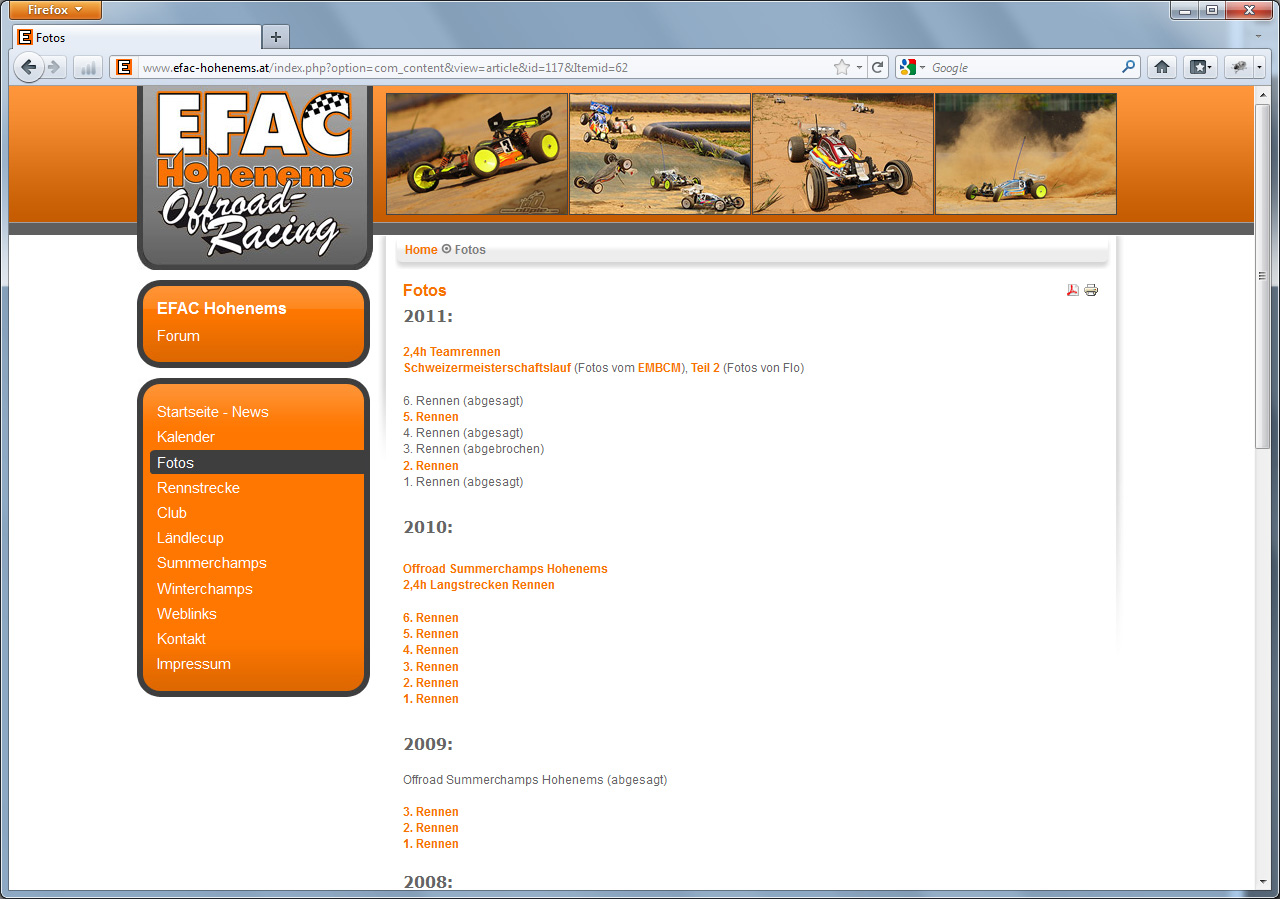Viewport: 1280px width, 899px height.
Task: Click 'Offroad Summerchamps Hohenems (abgesagt)' text
Action: pos(535,780)
